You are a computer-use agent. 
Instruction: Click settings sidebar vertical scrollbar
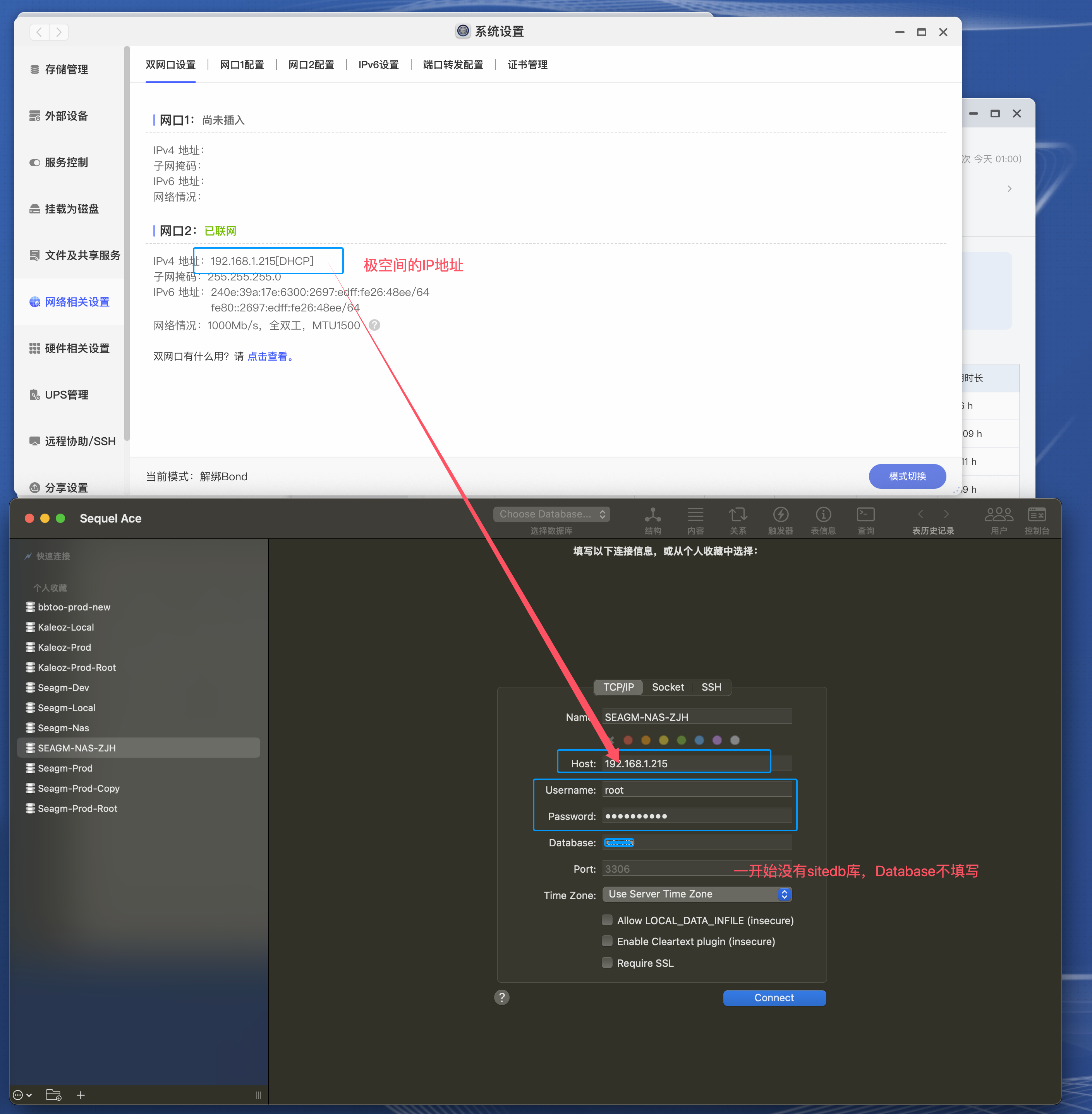(127, 243)
